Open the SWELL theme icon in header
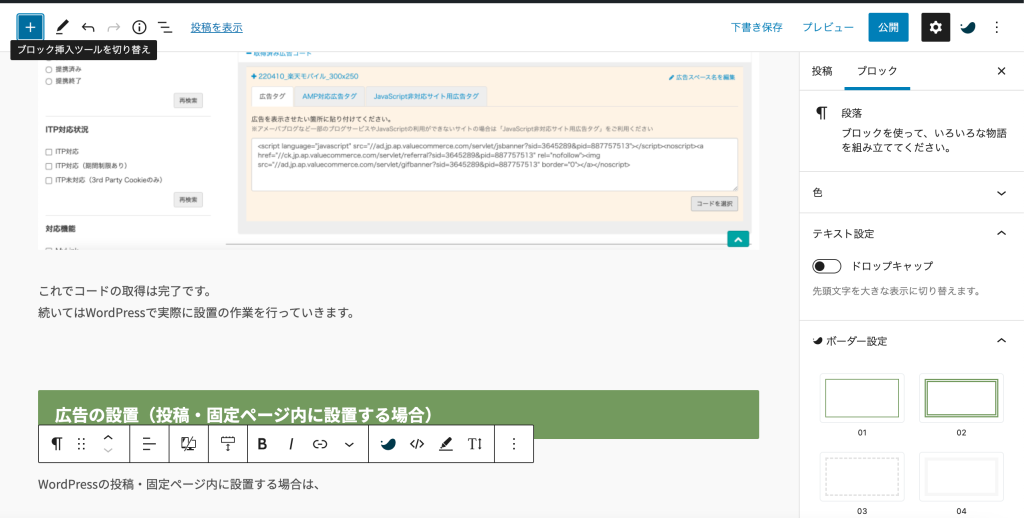Screen dimensions: 1024x518 tap(968, 27)
